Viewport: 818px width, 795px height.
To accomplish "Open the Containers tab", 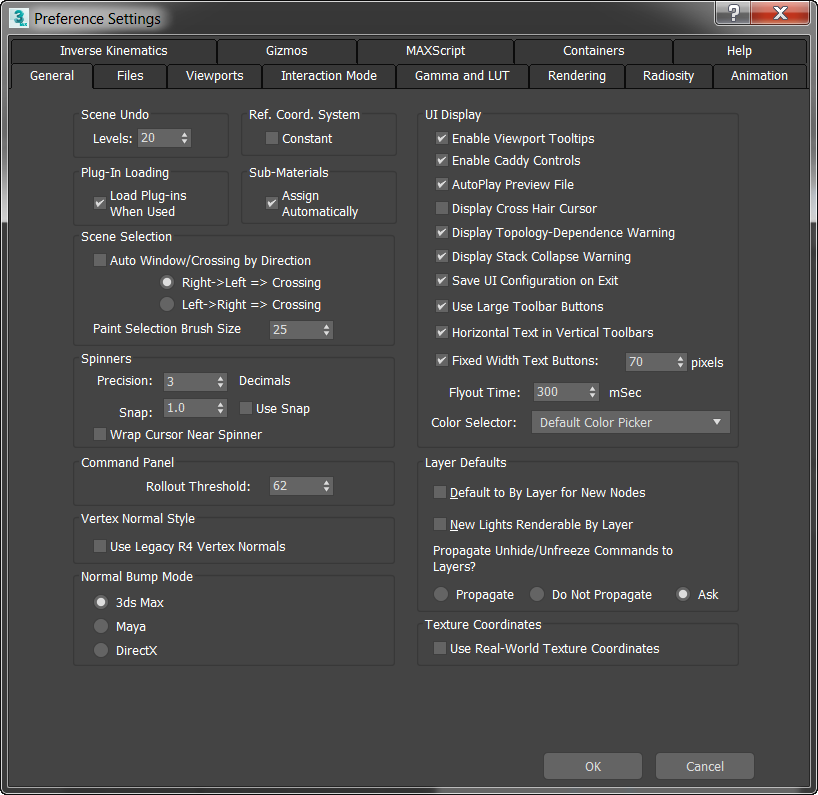I will tap(593, 51).
